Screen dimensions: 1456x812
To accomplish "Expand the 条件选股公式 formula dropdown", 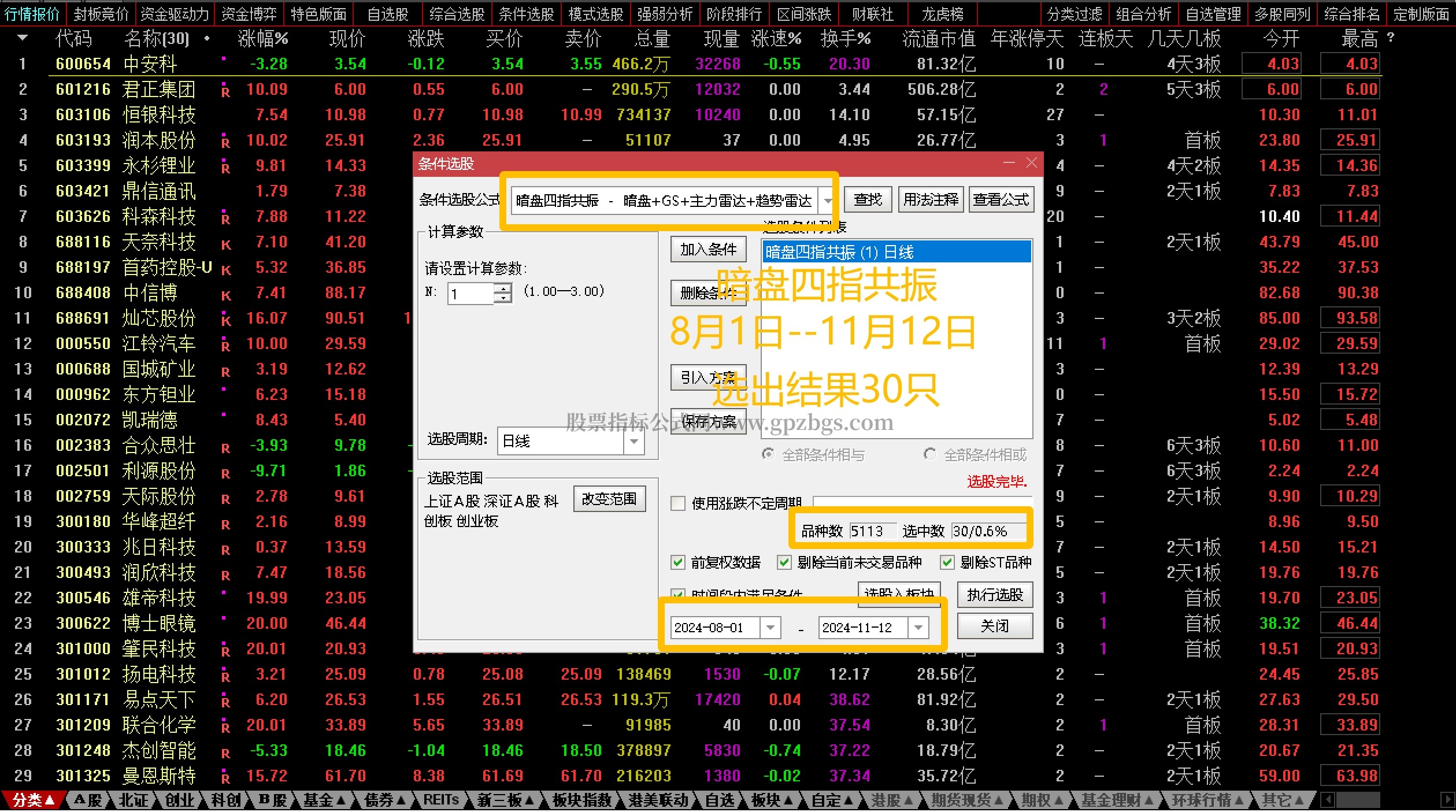I will point(827,201).
